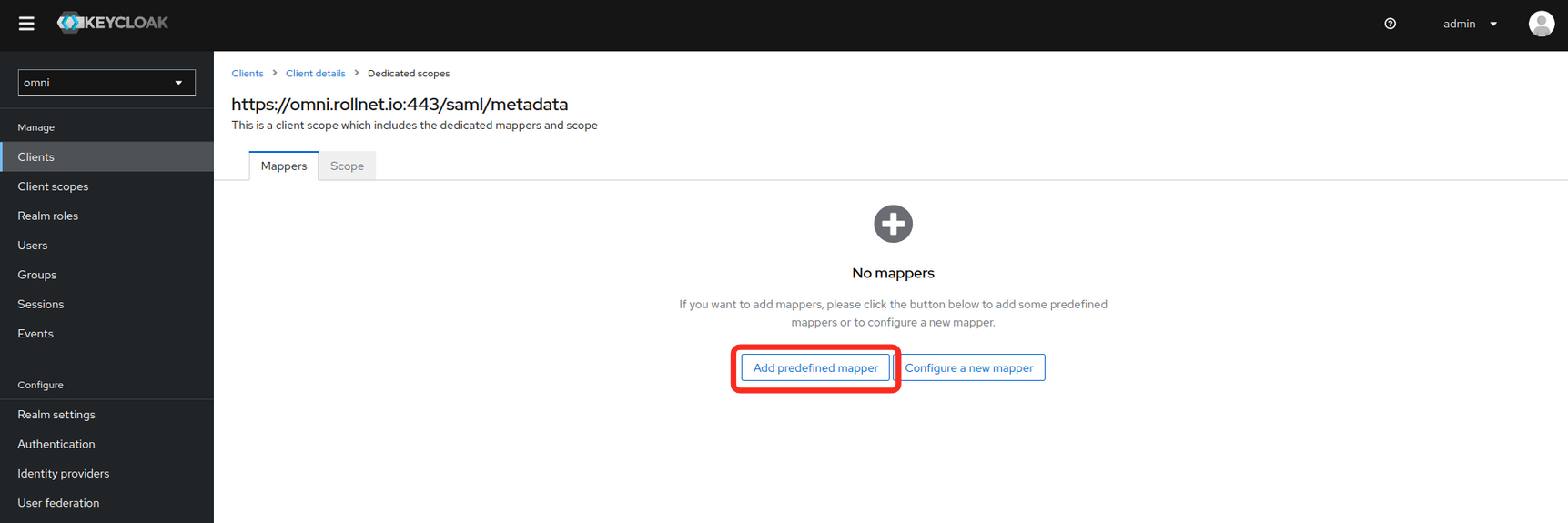Open Groups in the sidebar
This screenshot has width=1568, height=523.
(x=106, y=275)
